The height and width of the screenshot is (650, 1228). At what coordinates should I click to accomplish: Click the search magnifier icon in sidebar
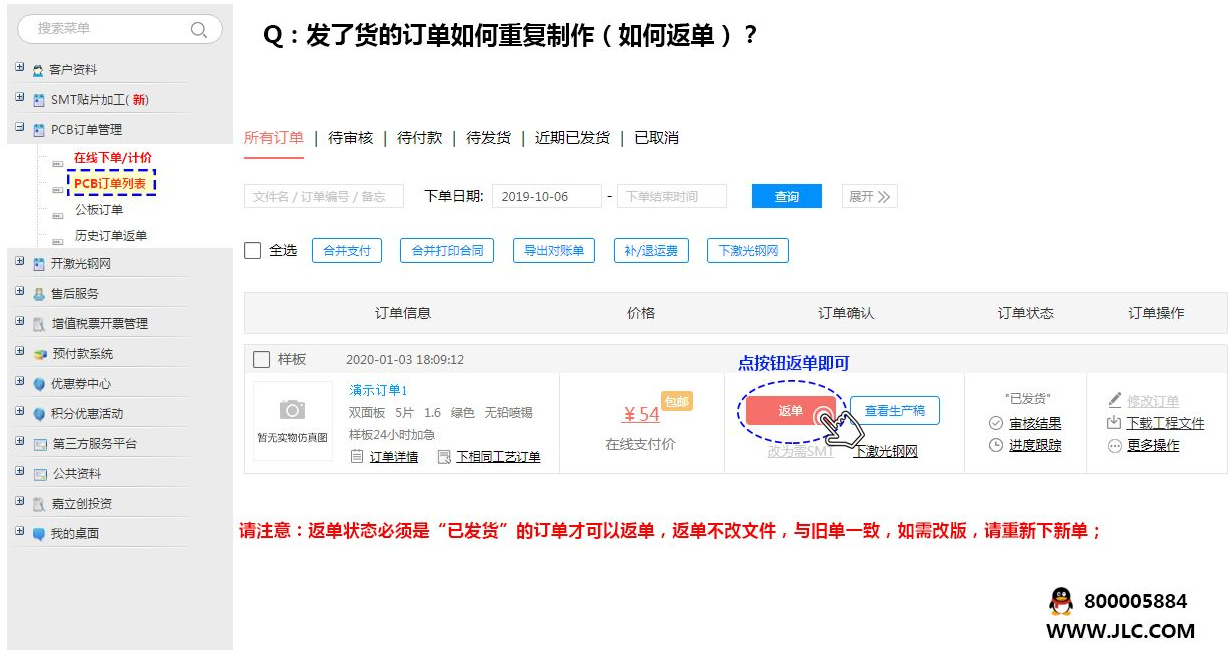199,30
